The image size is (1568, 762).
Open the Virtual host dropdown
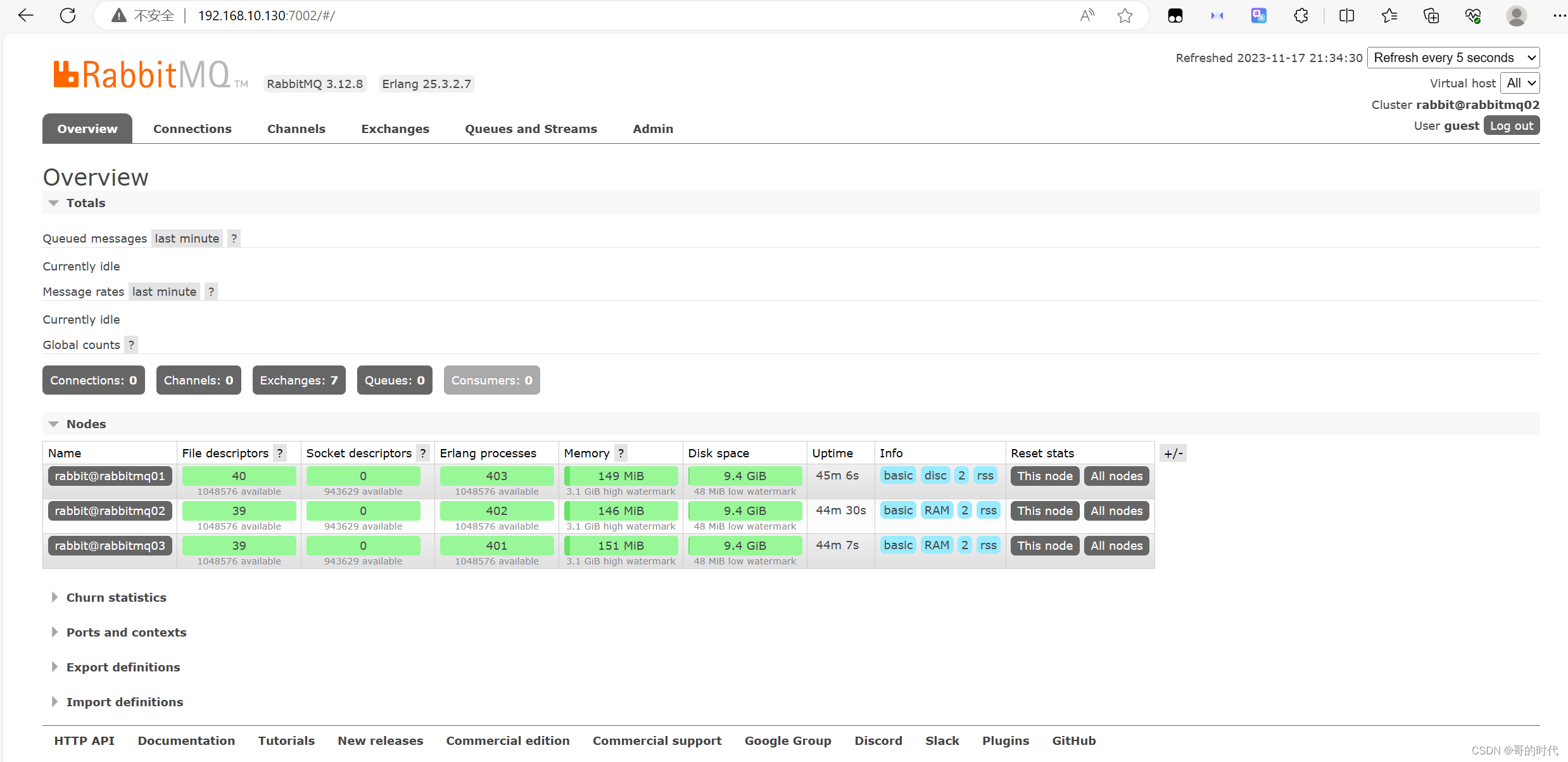click(1520, 83)
